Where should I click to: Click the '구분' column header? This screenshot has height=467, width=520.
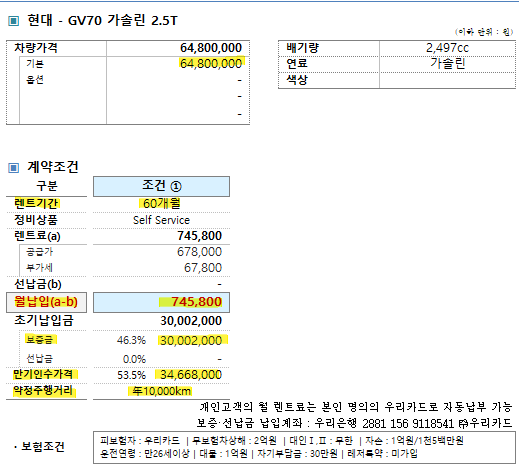pos(47,185)
